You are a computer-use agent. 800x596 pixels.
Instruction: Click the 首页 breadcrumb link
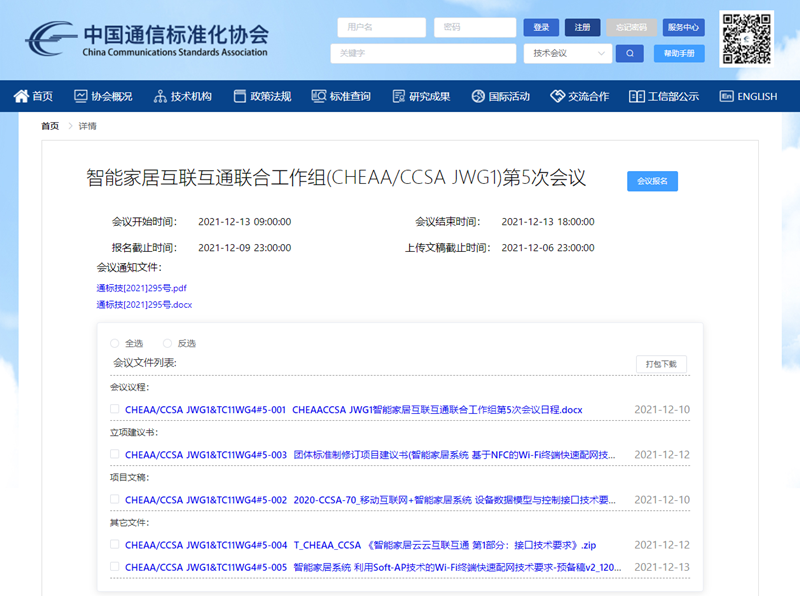(49, 126)
